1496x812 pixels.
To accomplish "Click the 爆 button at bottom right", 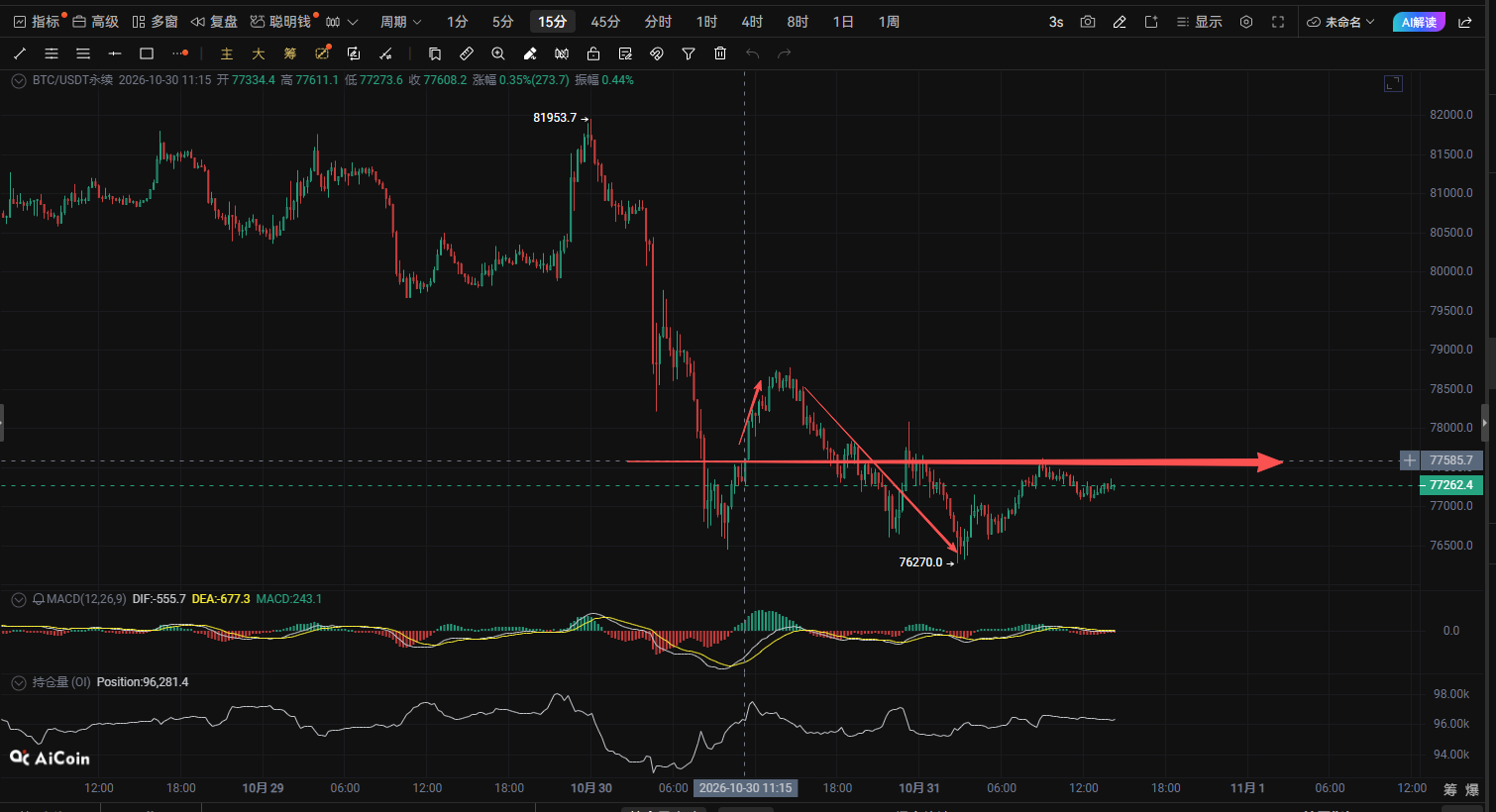I will coord(1472,789).
